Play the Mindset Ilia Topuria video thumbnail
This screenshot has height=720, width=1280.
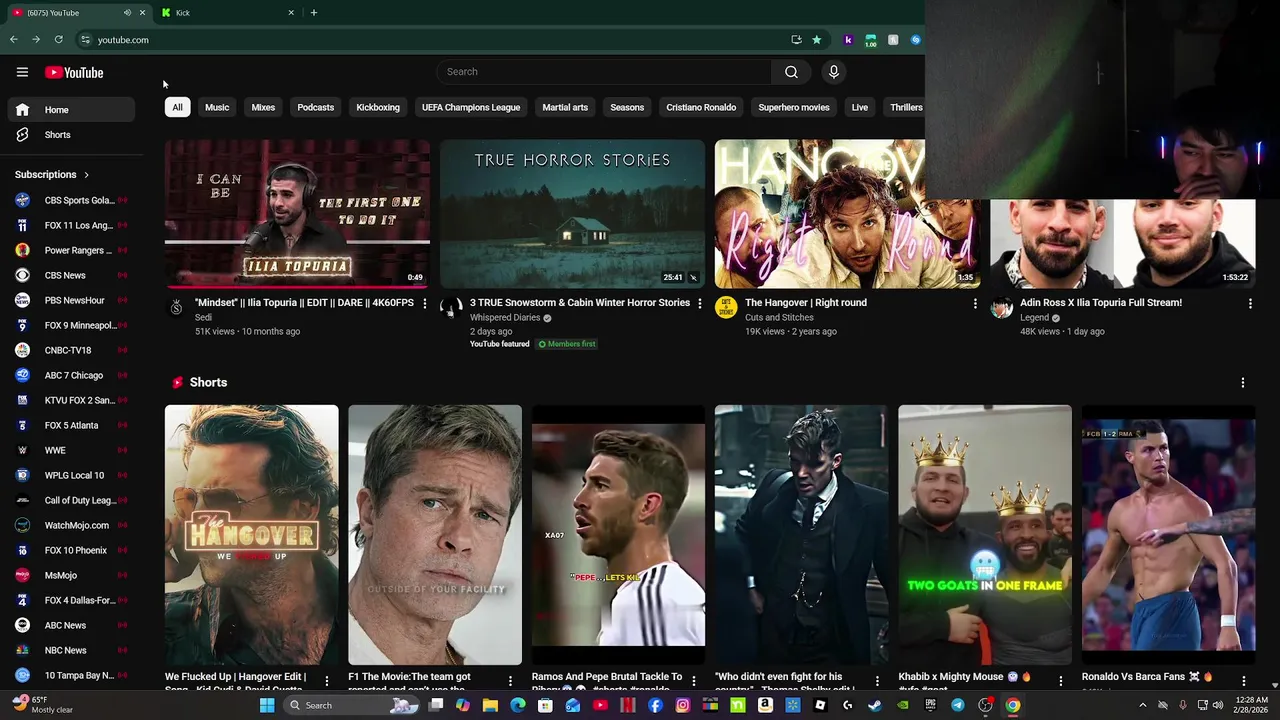[x=297, y=214]
